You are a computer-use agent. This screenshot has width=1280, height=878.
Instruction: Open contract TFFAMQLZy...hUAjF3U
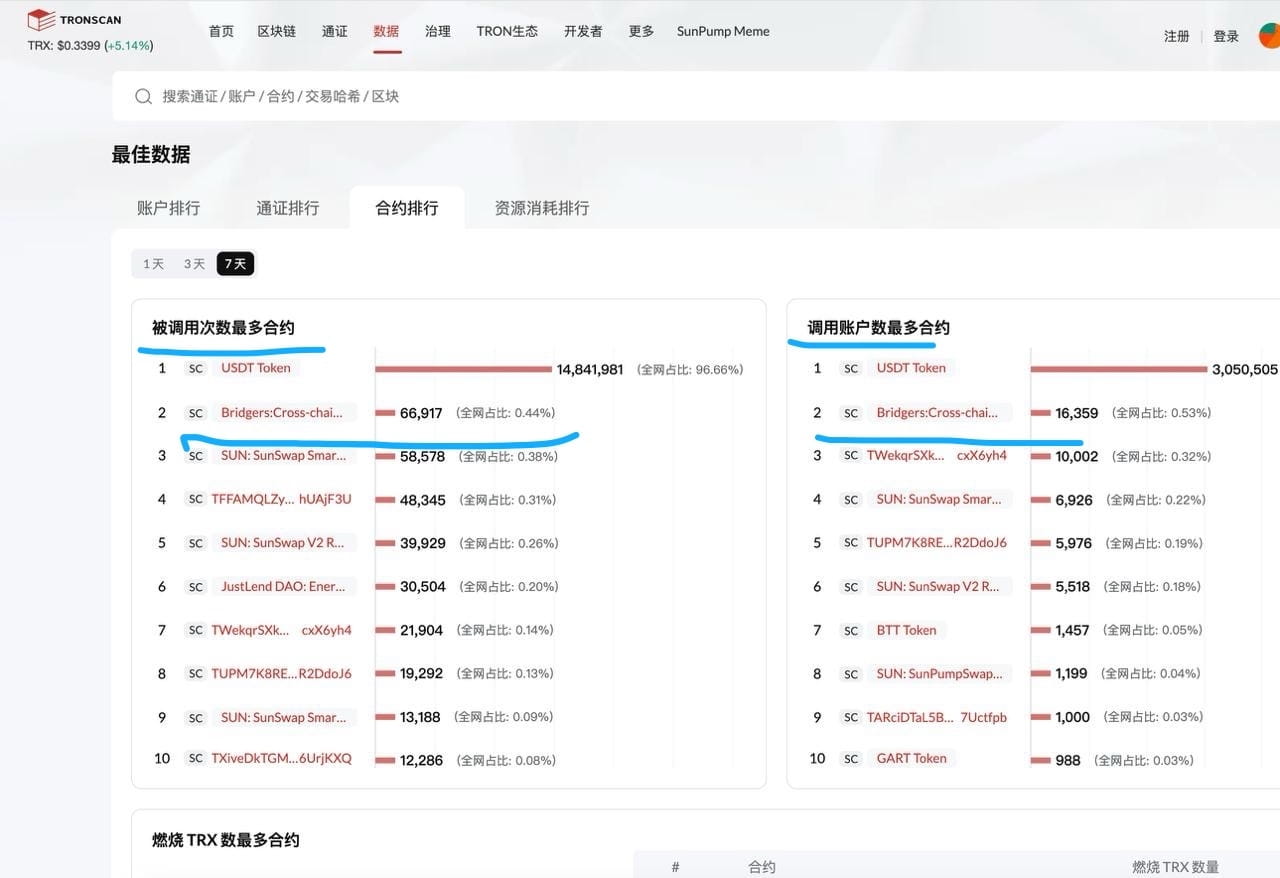pos(281,500)
